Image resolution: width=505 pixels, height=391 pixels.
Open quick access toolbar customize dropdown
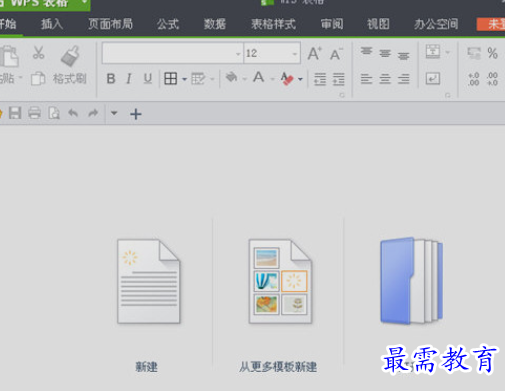[x=114, y=113]
